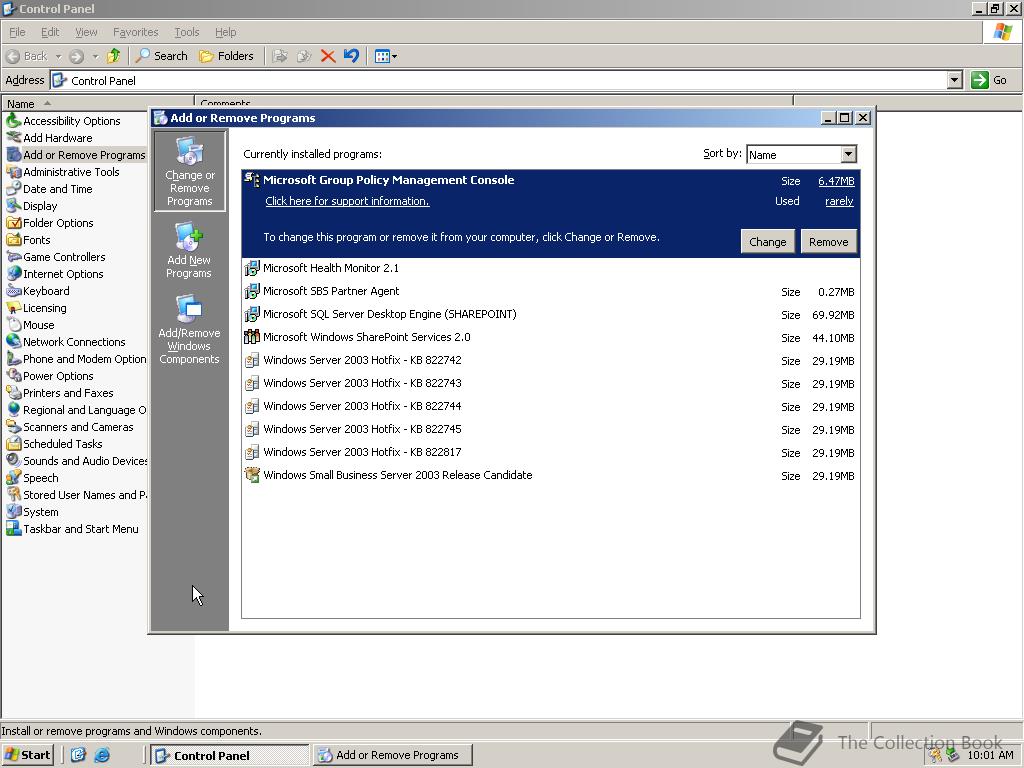Open the Sort by Name dropdown

848,155
